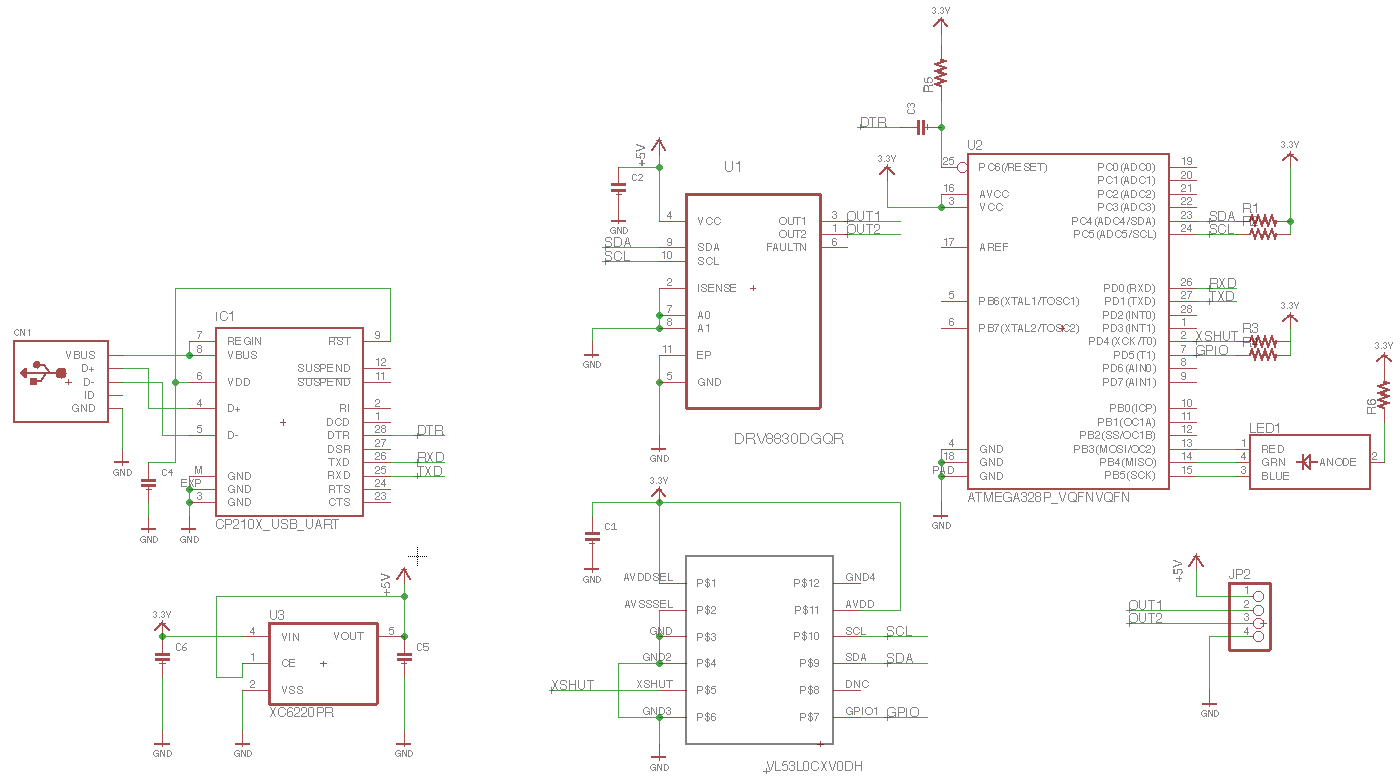
Task: Select the C6 capacitor symbol
Action: click(x=162, y=657)
